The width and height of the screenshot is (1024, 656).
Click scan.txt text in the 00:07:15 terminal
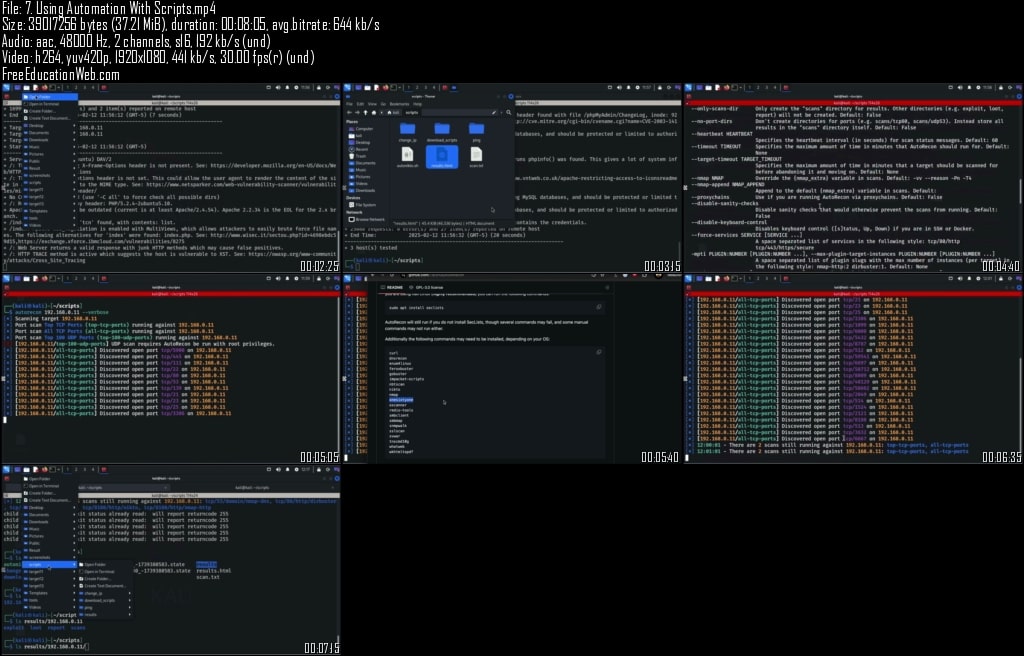point(208,578)
